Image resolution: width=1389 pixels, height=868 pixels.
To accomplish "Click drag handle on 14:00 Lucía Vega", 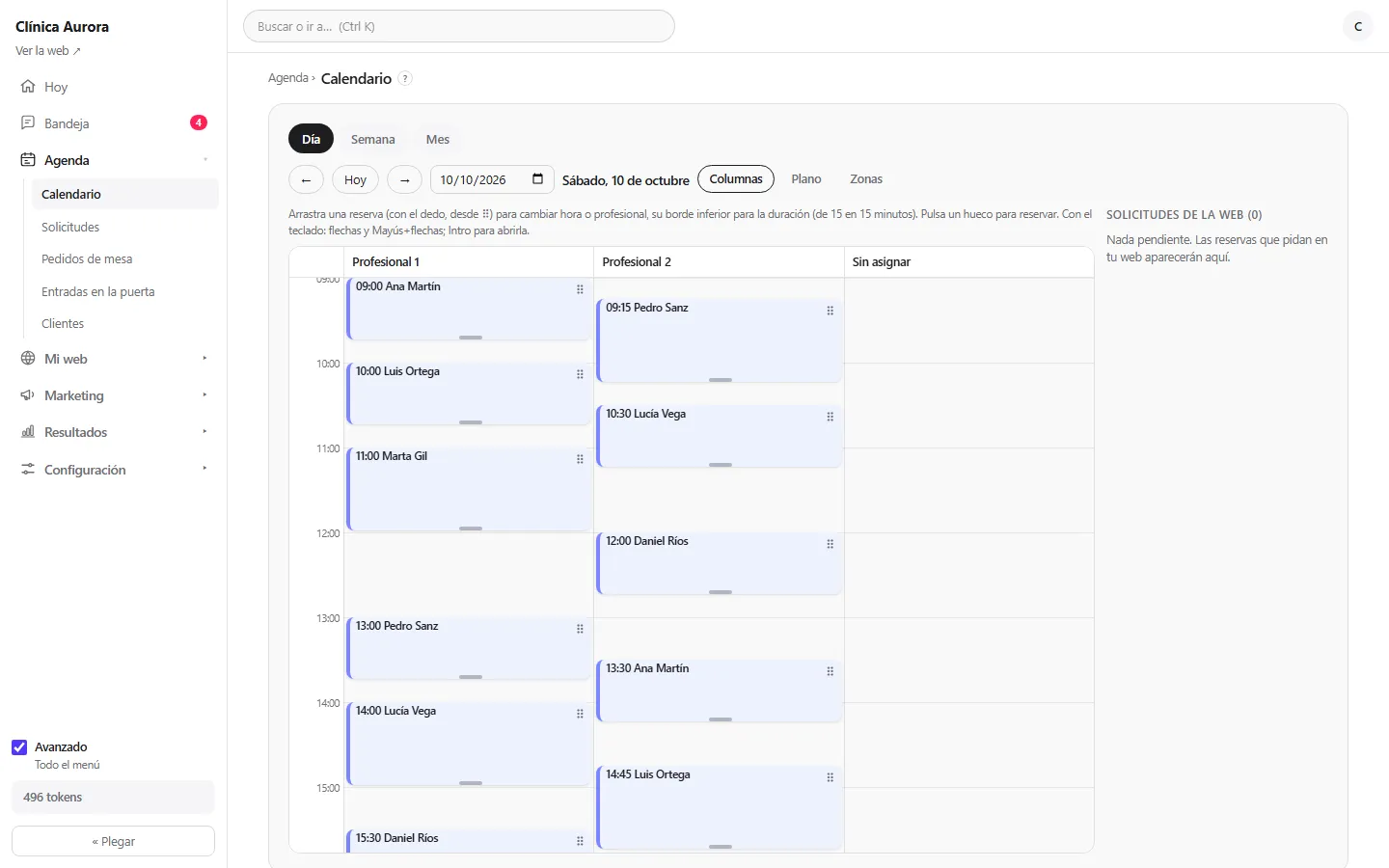I will coord(580,714).
